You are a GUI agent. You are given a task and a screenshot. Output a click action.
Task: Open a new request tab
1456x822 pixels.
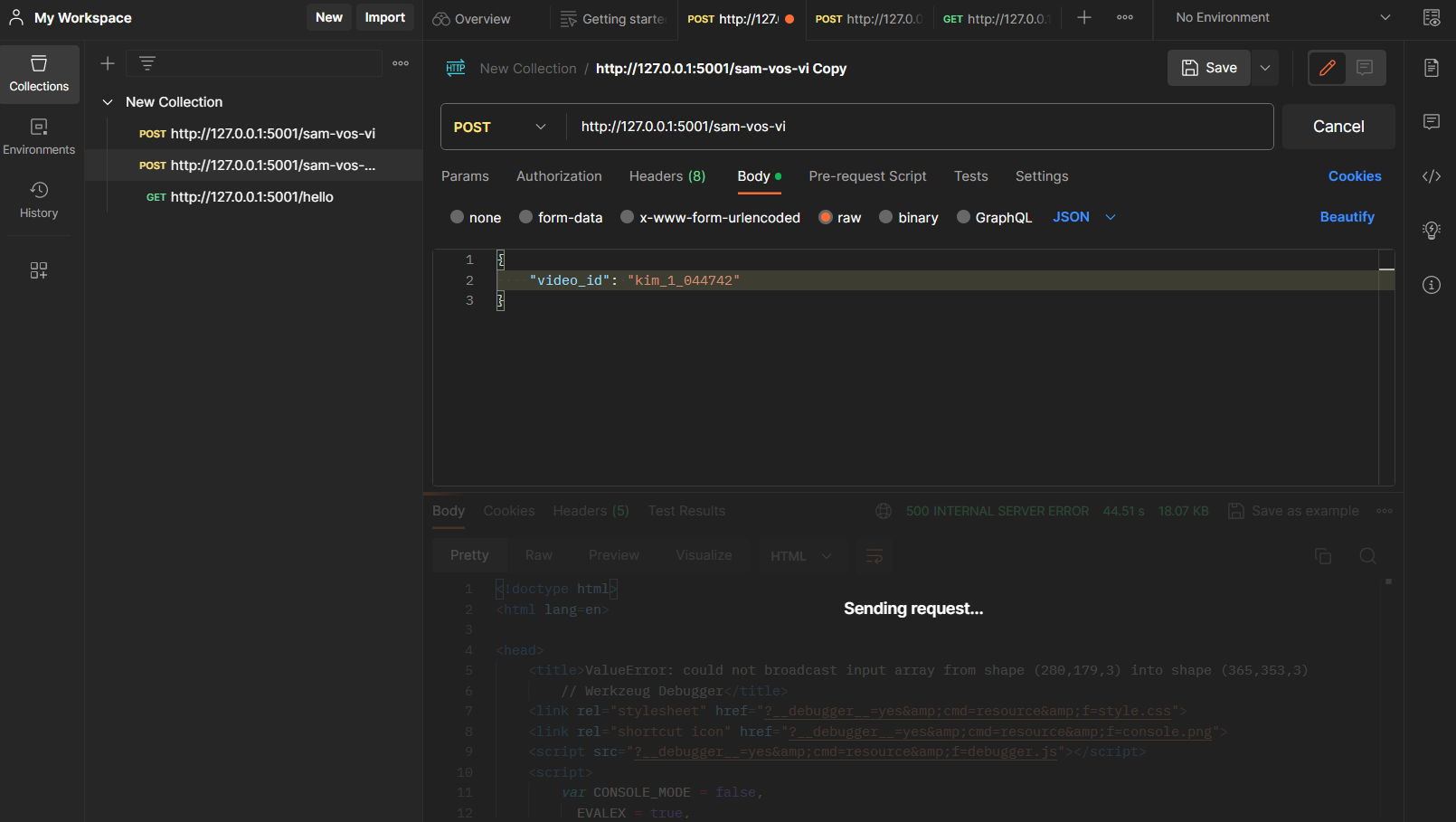click(1084, 17)
